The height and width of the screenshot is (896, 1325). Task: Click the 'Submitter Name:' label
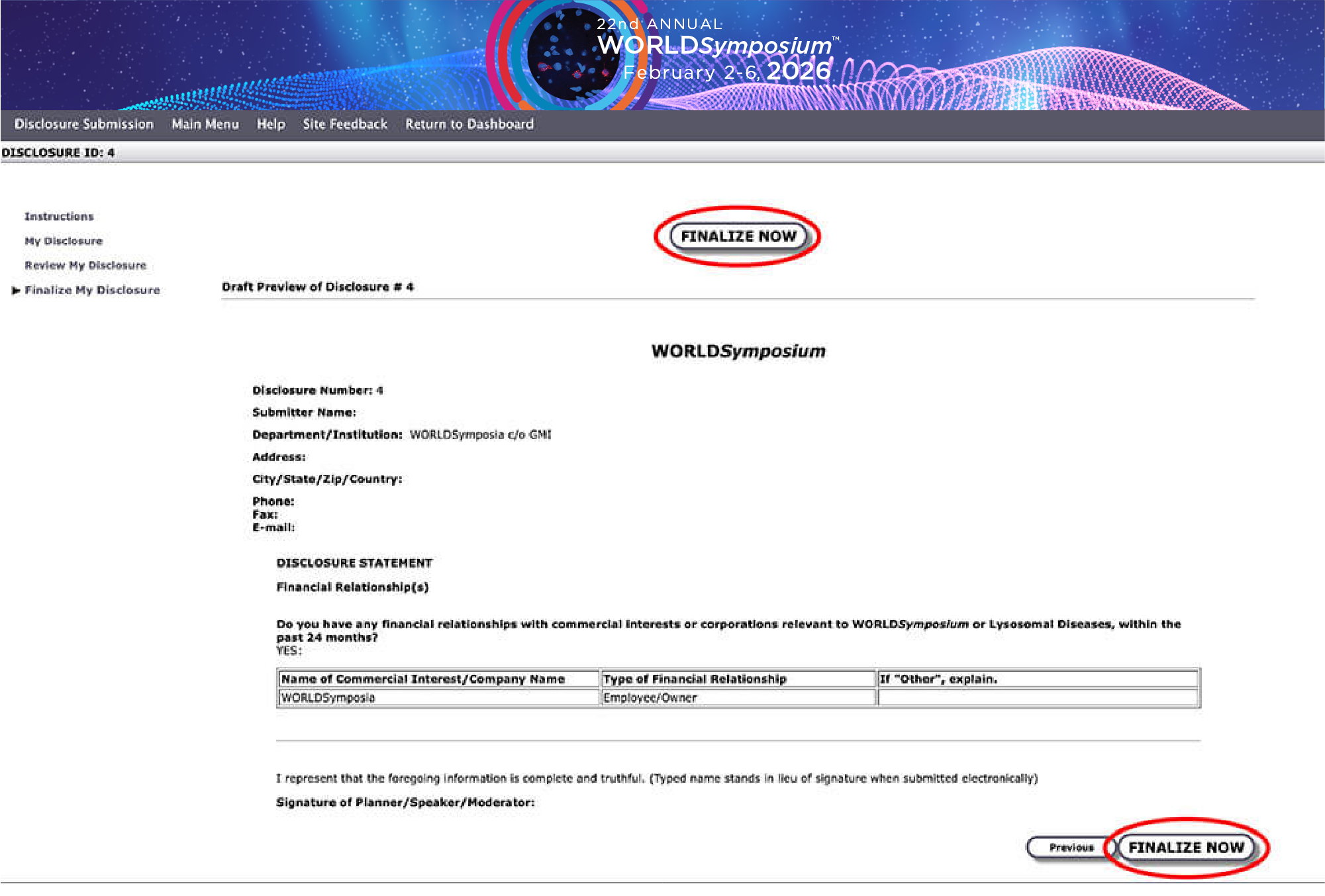304,412
